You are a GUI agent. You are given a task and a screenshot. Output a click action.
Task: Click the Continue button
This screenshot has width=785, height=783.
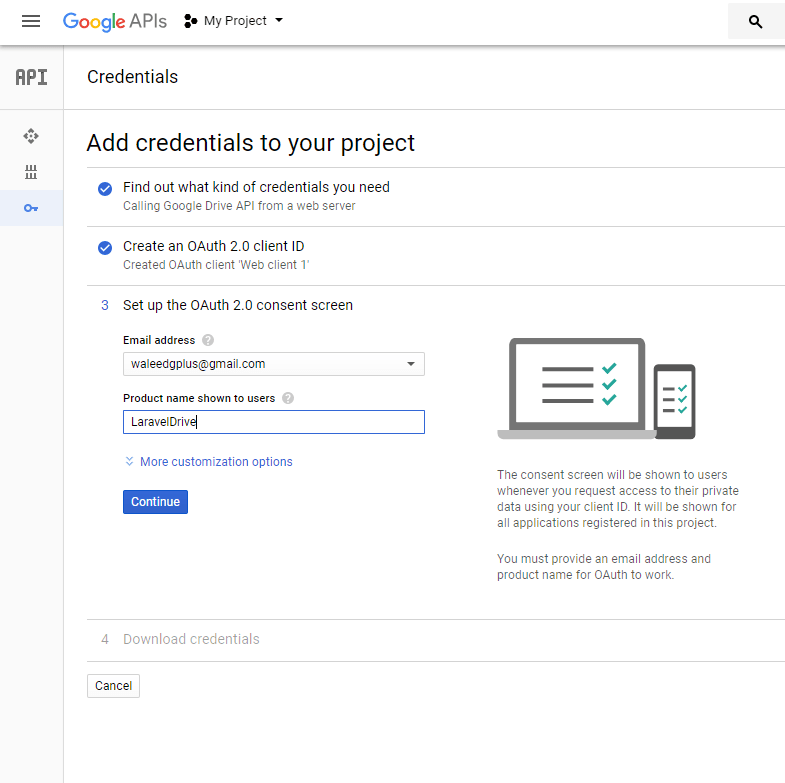[155, 502]
